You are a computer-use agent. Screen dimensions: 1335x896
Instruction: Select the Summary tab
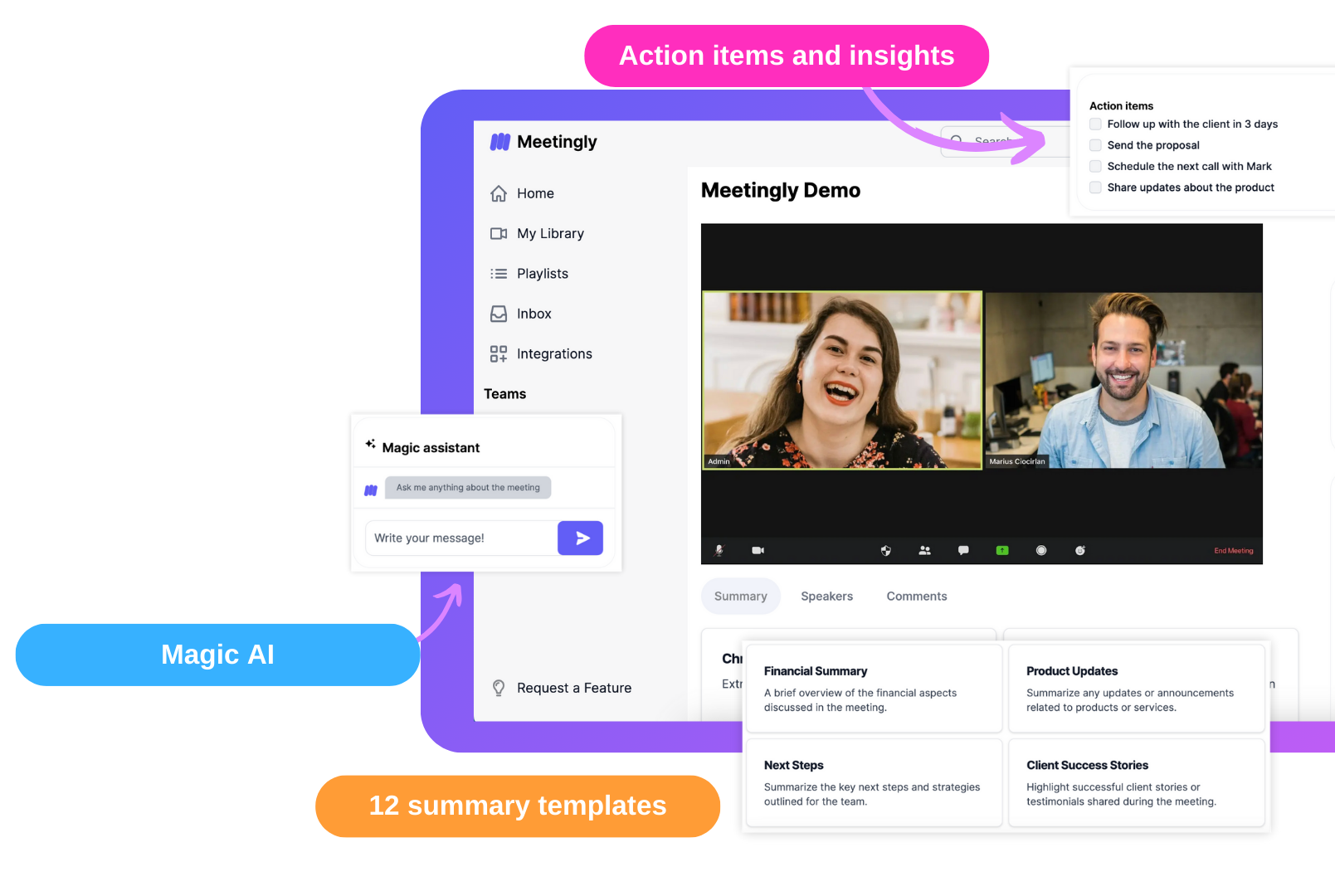741,597
